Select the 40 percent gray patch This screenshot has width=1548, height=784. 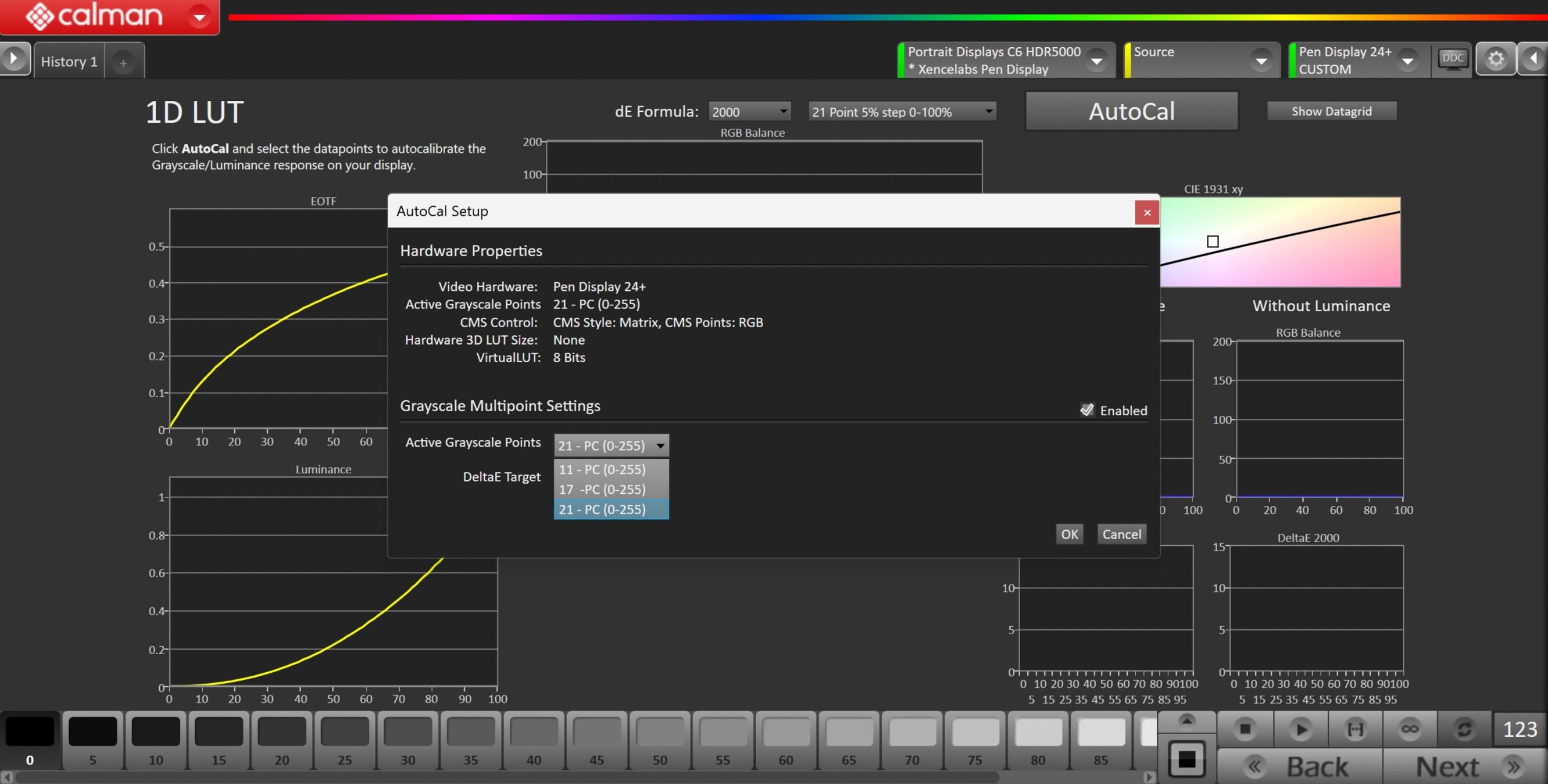(533, 741)
